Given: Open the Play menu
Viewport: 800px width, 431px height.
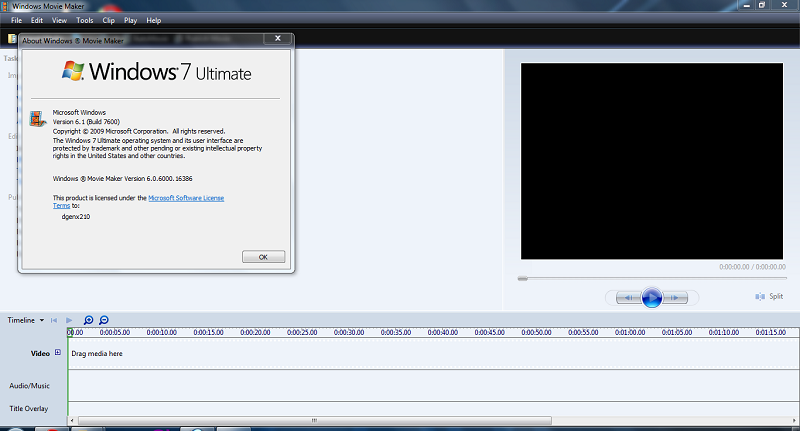Looking at the screenshot, I should 131,20.
